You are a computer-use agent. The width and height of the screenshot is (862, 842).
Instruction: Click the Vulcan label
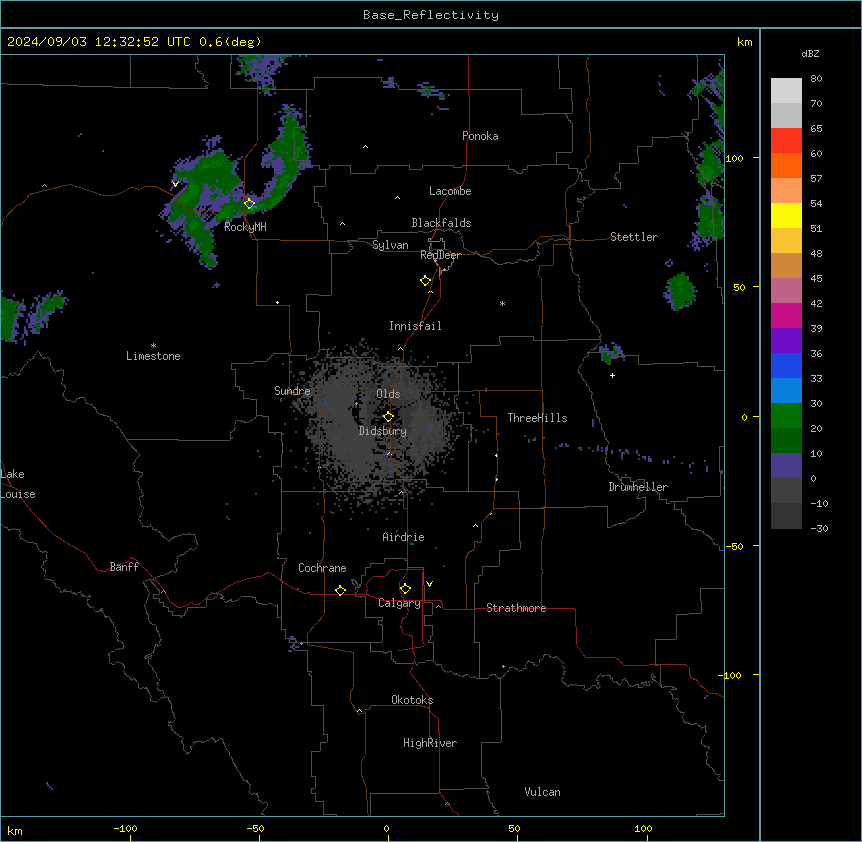[x=543, y=792]
